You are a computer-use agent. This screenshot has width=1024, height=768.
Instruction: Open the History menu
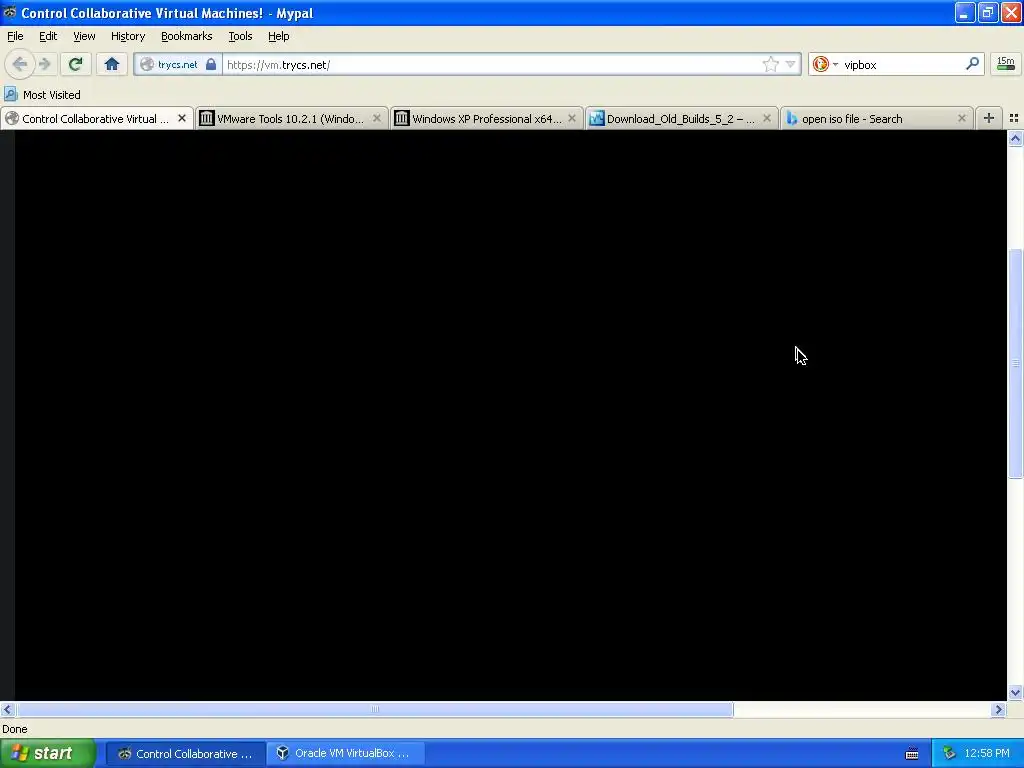(128, 36)
